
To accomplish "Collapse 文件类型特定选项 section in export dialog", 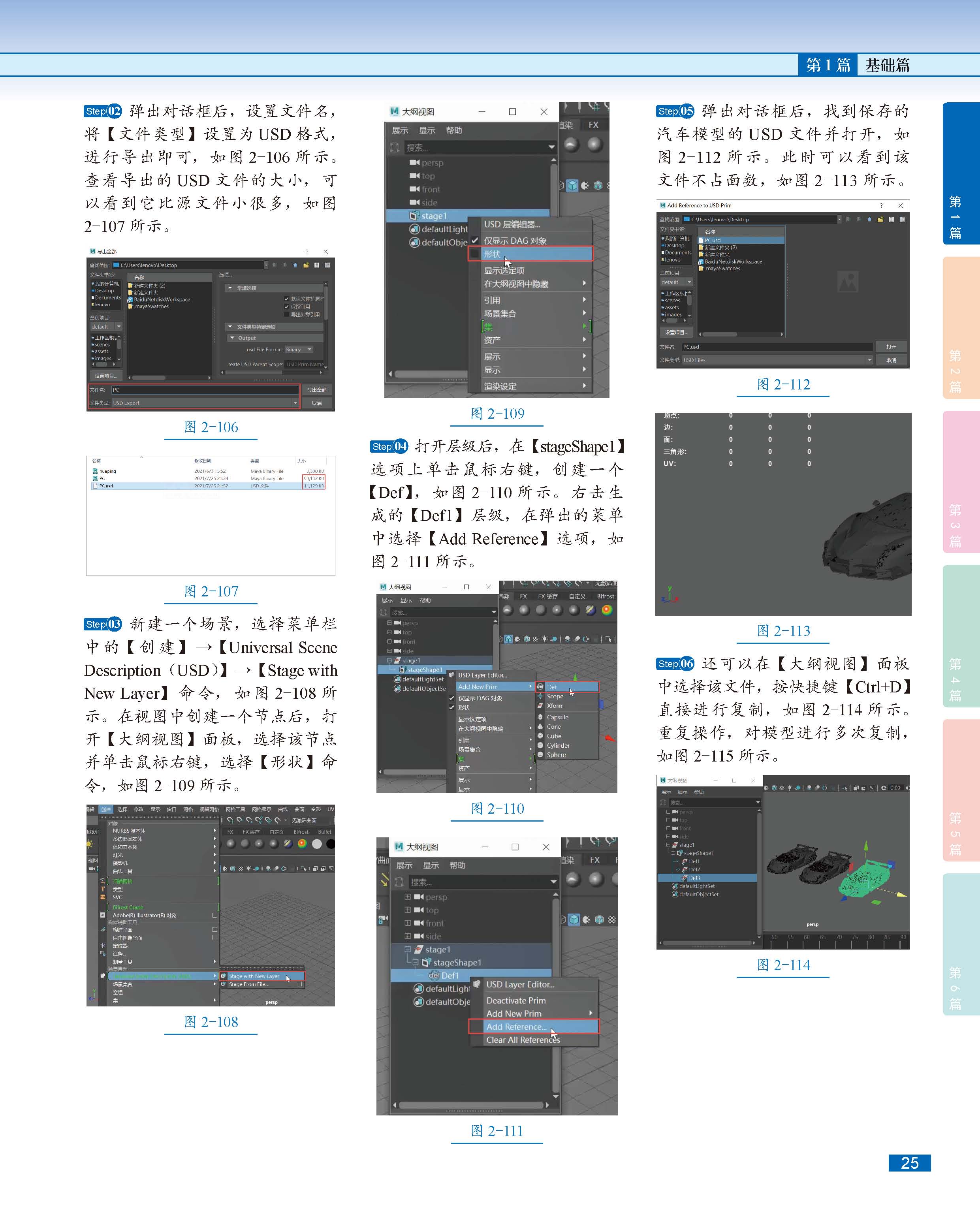I will pos(230,327).
